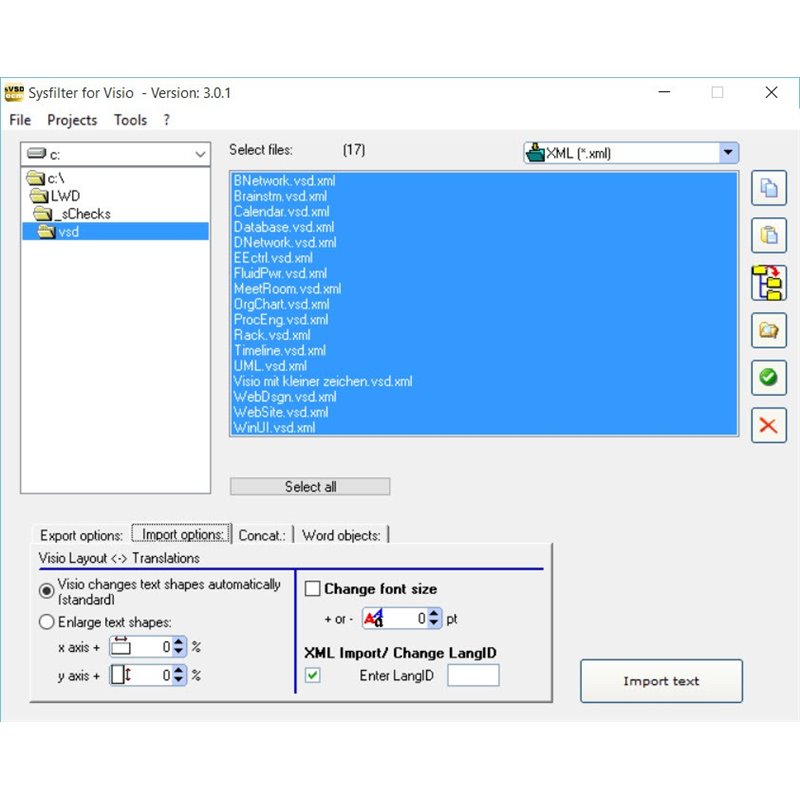Viewport: 800px width, 800px height.
Task: Select file Rack.vsd.xml
Action: pos(484,335)
